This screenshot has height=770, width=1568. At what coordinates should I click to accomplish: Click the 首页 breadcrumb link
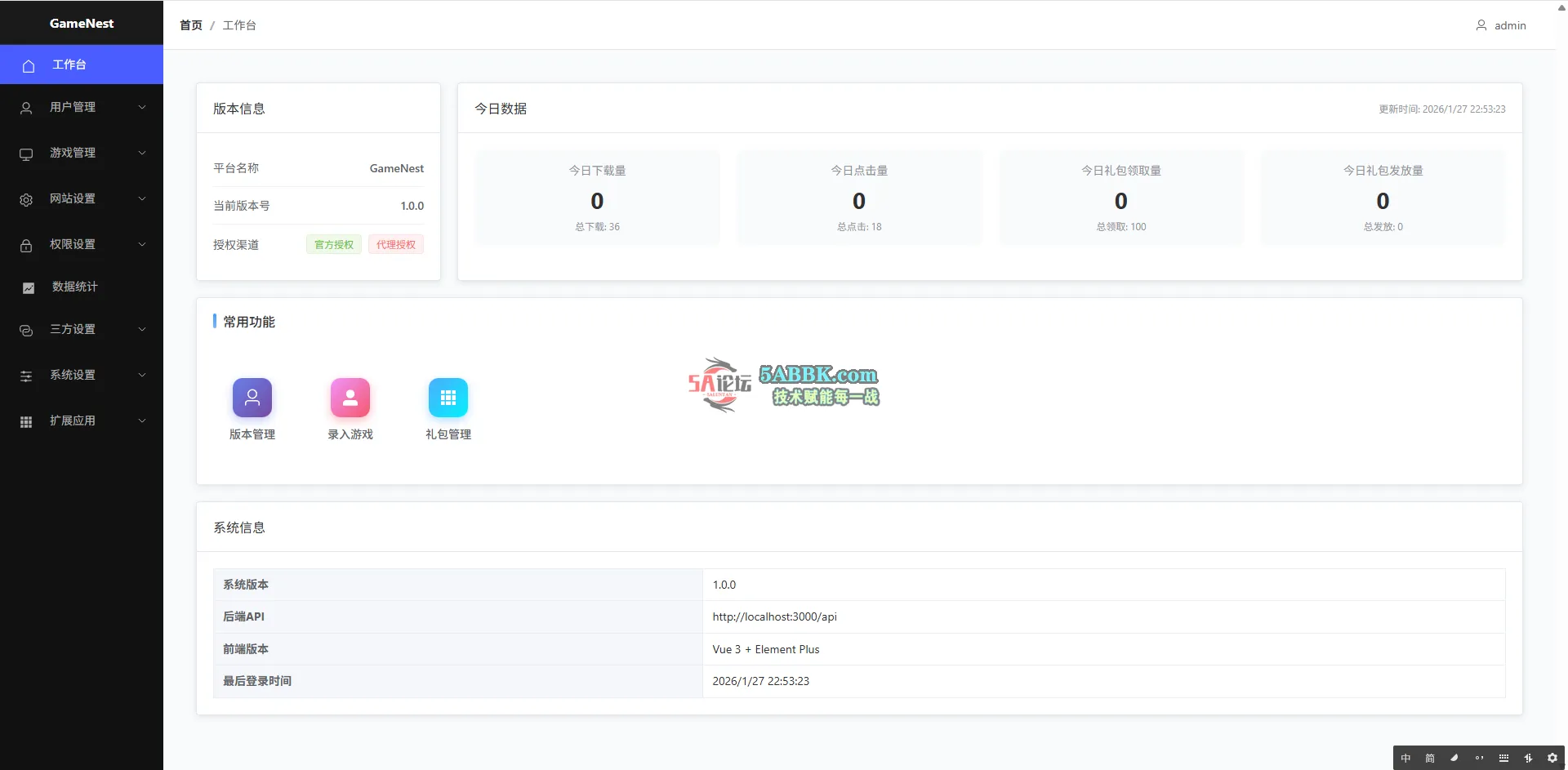(190, 25)
